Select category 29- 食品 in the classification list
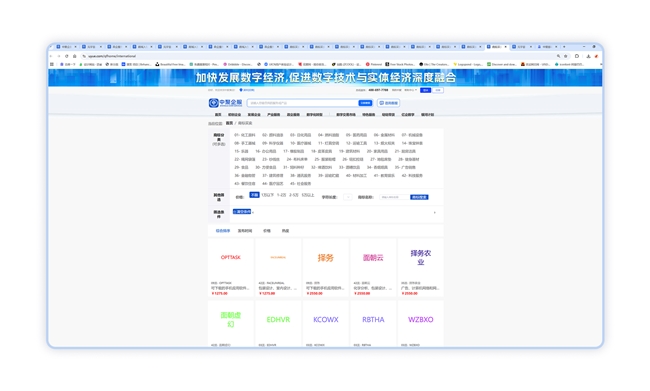 click(x=241, y=168)
